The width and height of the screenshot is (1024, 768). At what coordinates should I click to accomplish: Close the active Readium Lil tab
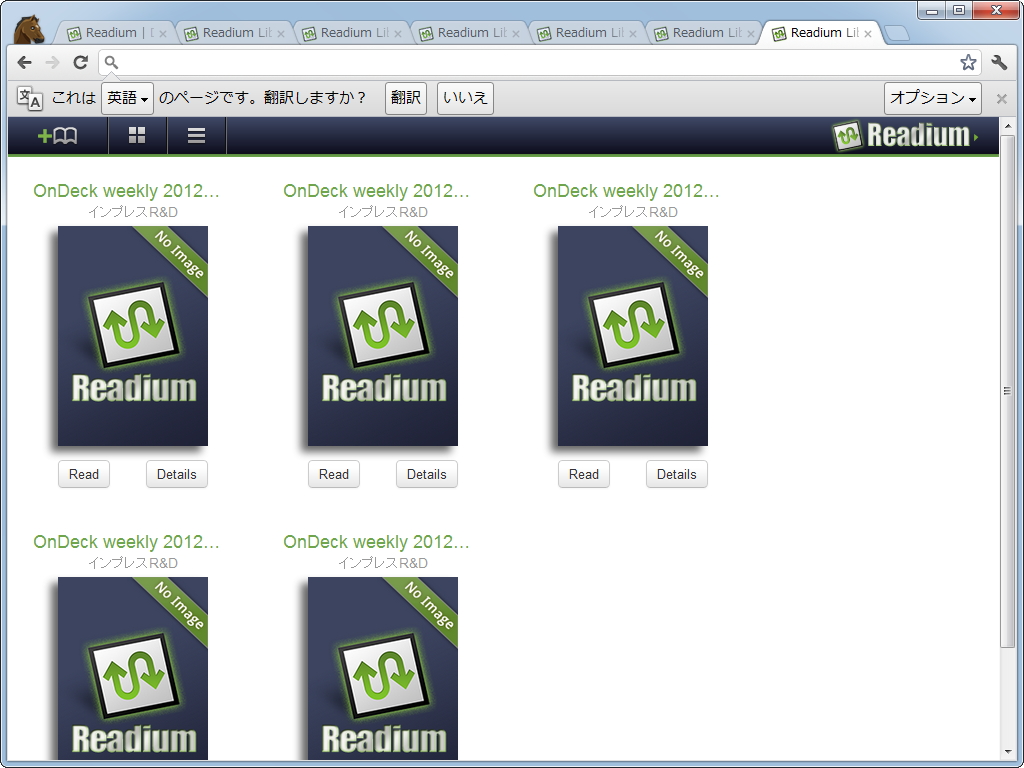click(868, 33)
